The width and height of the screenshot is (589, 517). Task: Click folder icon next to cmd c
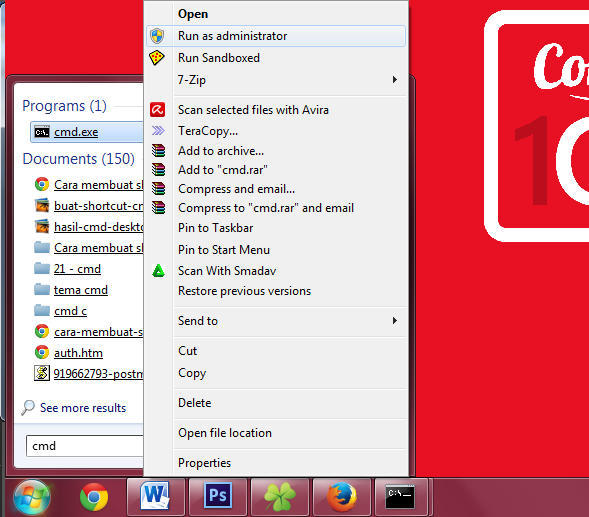coord(42,311)
